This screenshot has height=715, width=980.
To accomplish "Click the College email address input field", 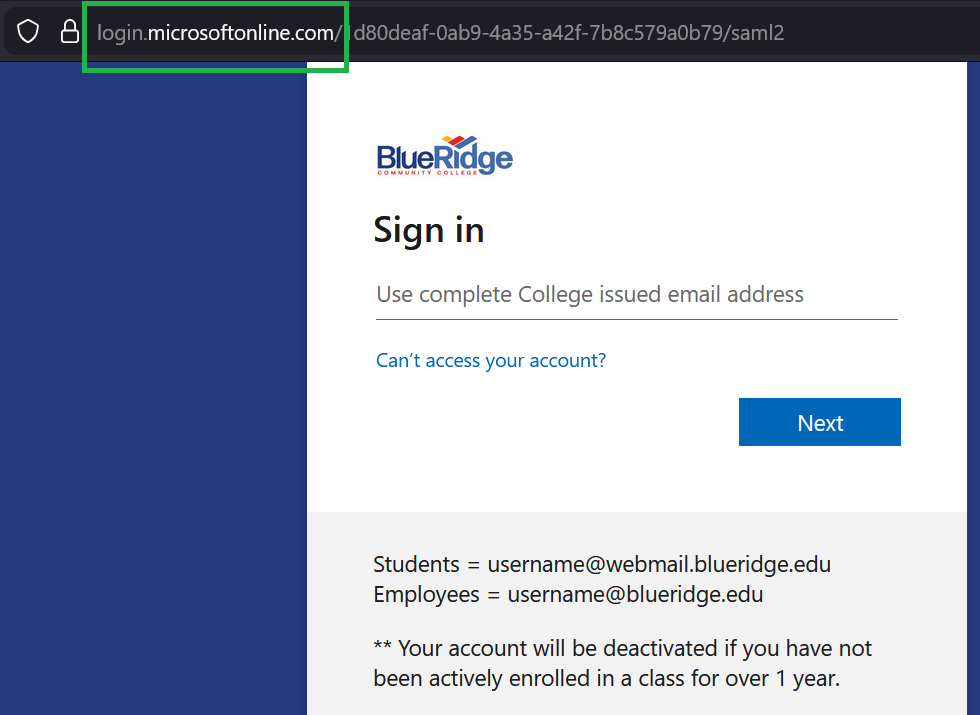I will click(x=636, y=294).
